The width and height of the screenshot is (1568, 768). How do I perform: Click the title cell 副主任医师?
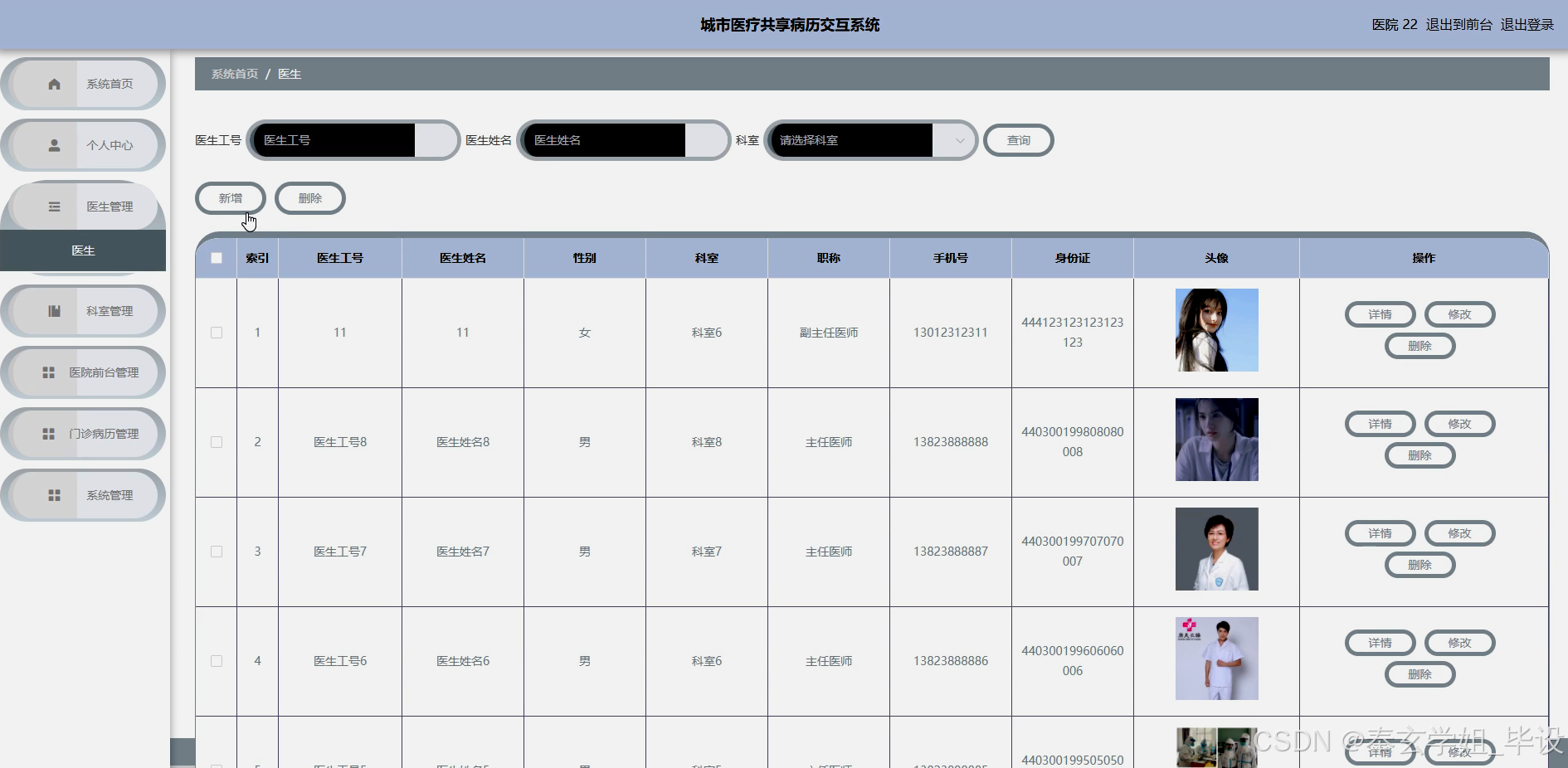pyautogui.click(x=829, y=333)
